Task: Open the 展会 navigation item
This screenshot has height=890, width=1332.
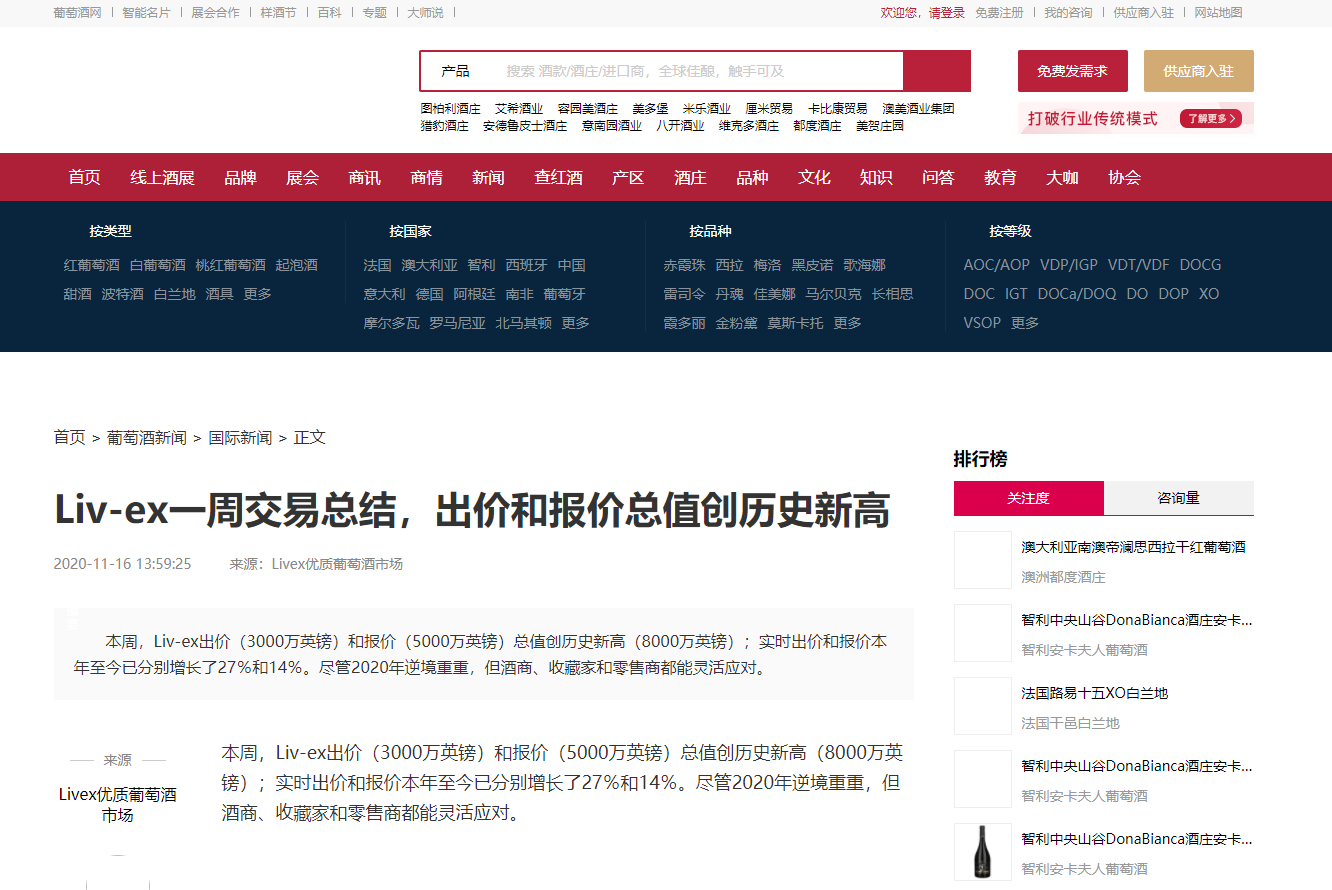Action: pos(302,177)
